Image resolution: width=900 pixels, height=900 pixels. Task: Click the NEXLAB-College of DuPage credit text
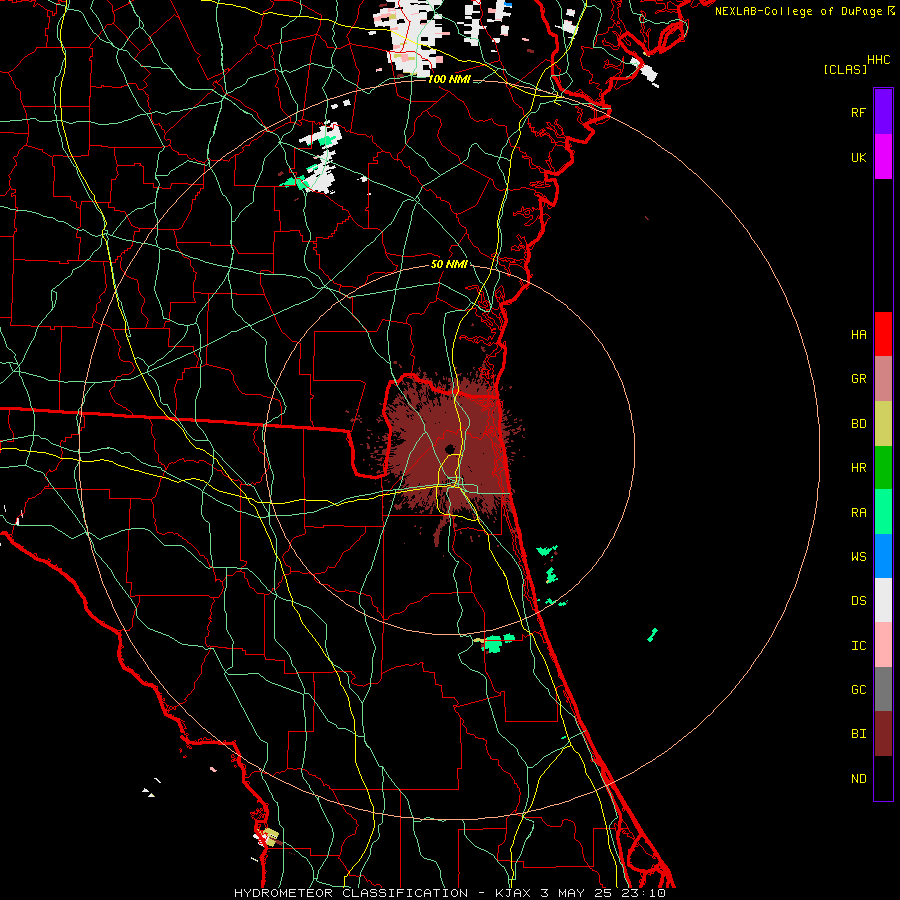tap(798, 11)
